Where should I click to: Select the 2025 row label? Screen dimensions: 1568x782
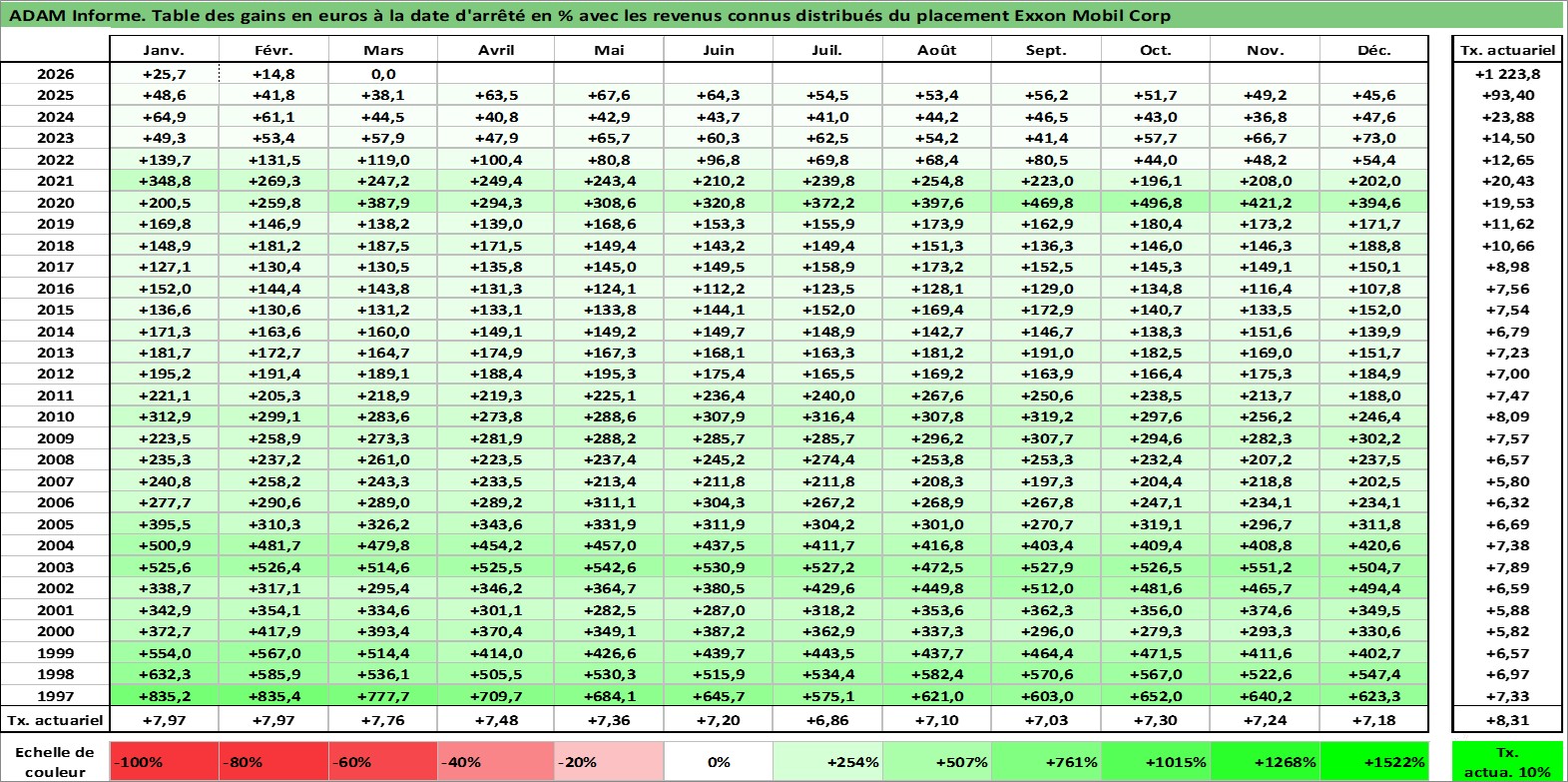tap(55, 95)
